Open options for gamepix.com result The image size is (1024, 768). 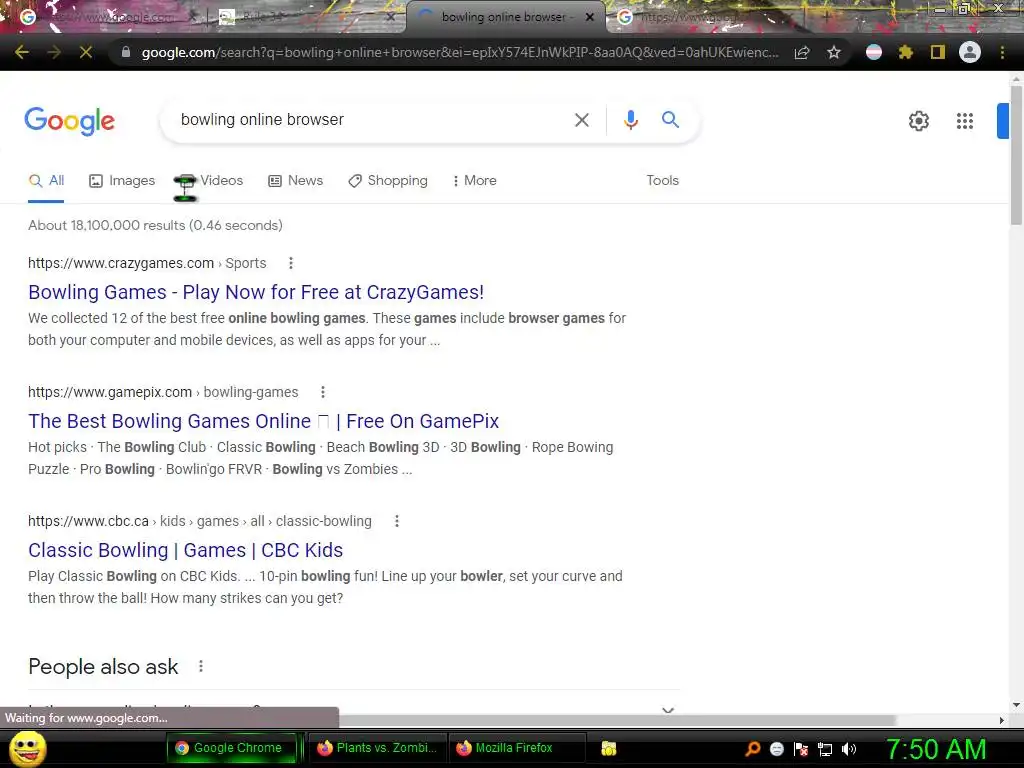pyautogui.click(x=323, y=392)
